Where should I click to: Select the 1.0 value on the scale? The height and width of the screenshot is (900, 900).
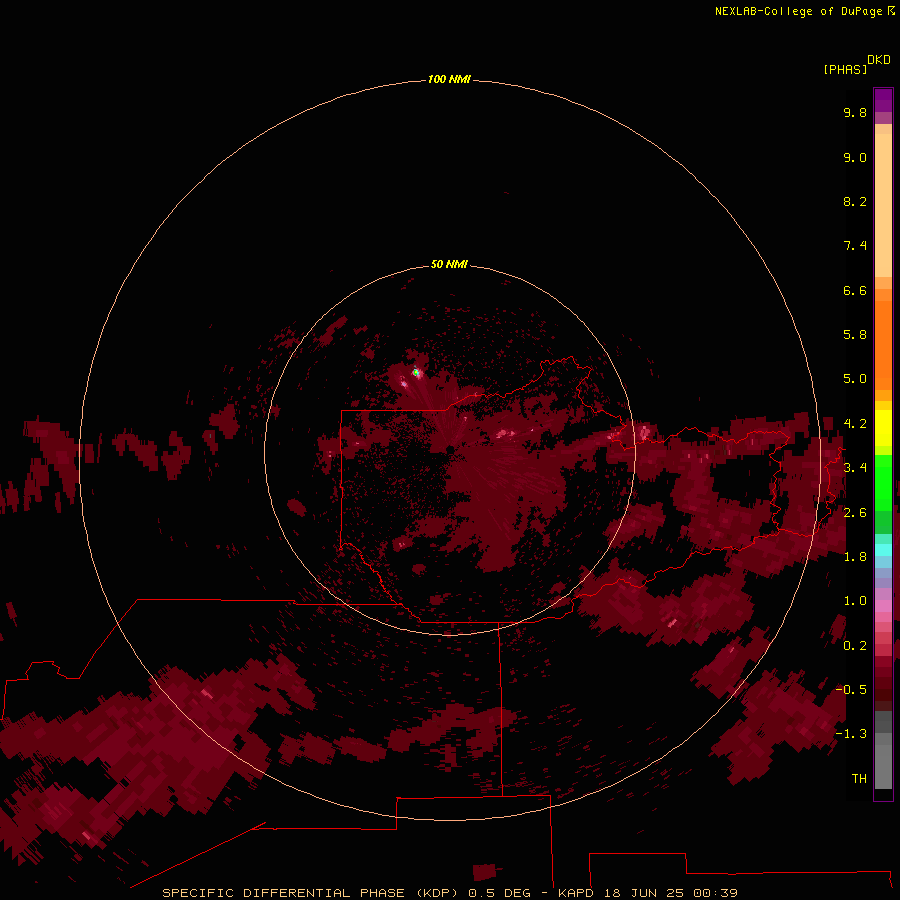click(x=855, y=601)
